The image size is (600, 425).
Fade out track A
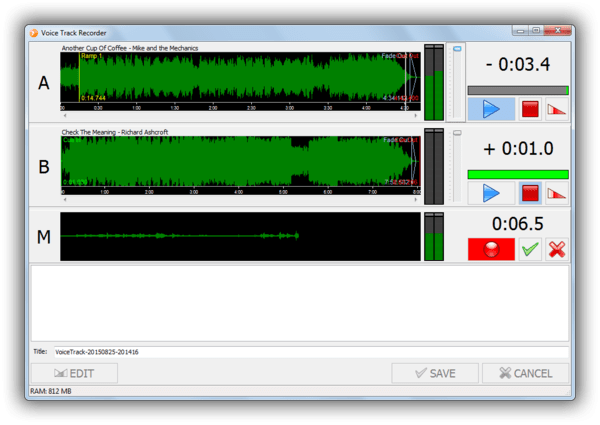(557, 109)
